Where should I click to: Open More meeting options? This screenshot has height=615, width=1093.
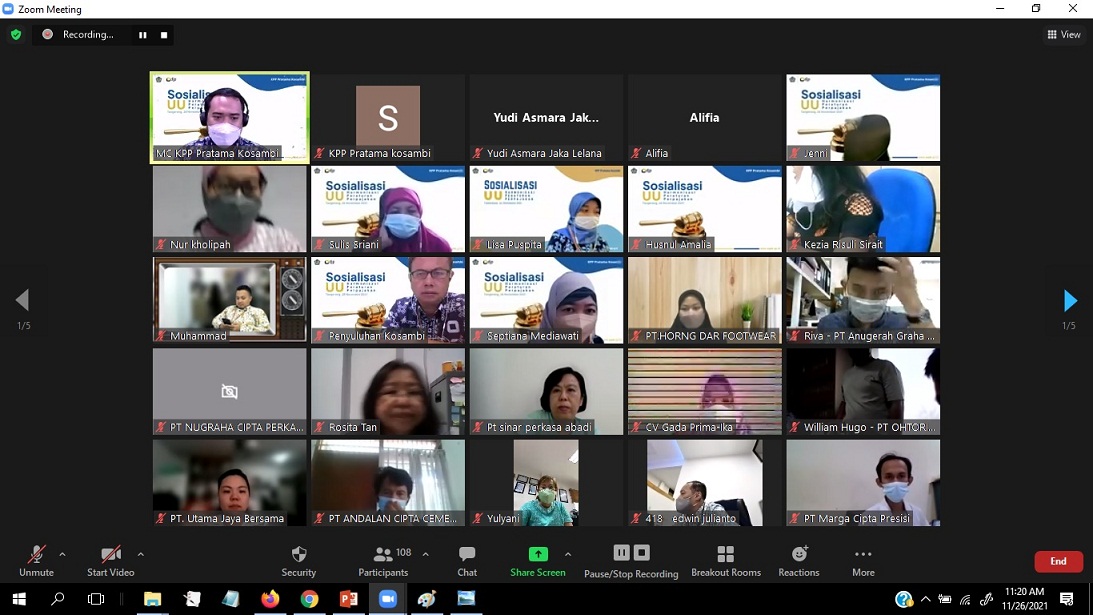point(863,561)
